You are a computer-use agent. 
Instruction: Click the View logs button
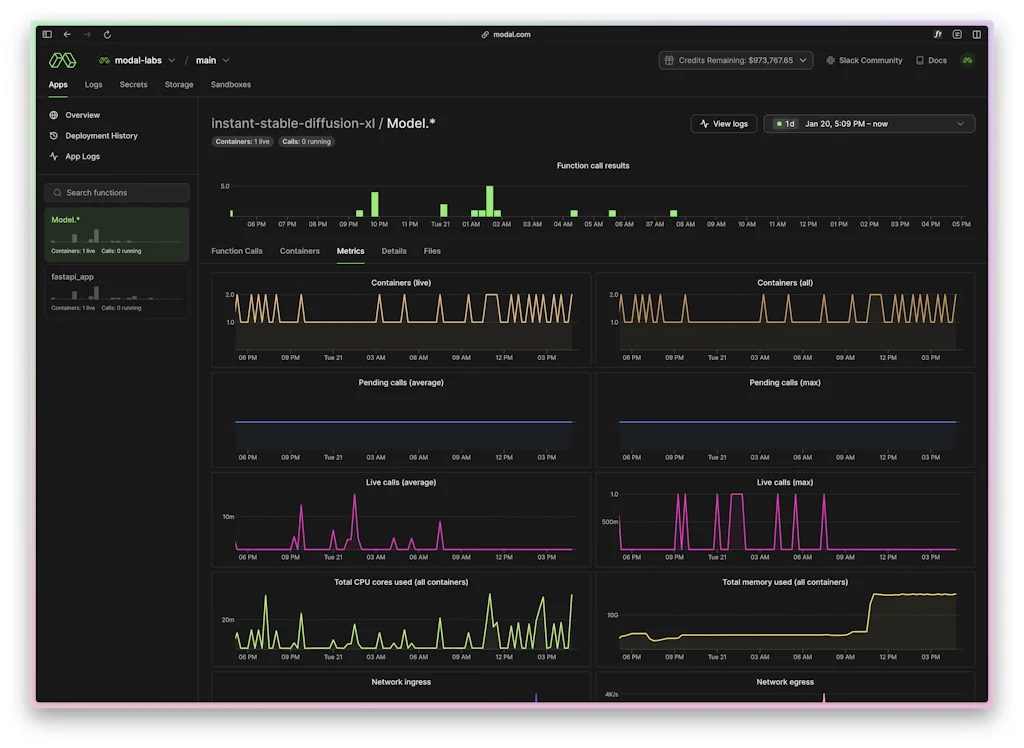click(723, 123)
